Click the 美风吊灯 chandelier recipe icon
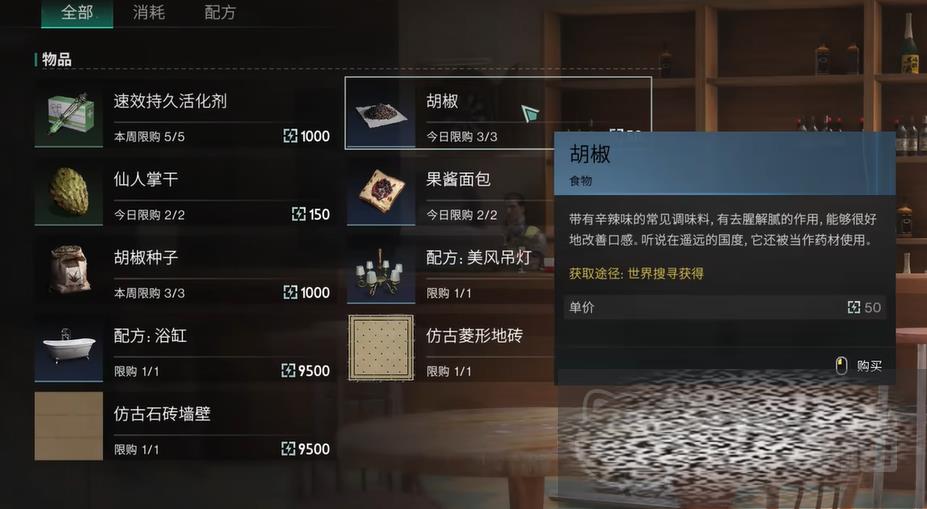The width and height of the screenshot is (927, 509). (x=381, y=270)
